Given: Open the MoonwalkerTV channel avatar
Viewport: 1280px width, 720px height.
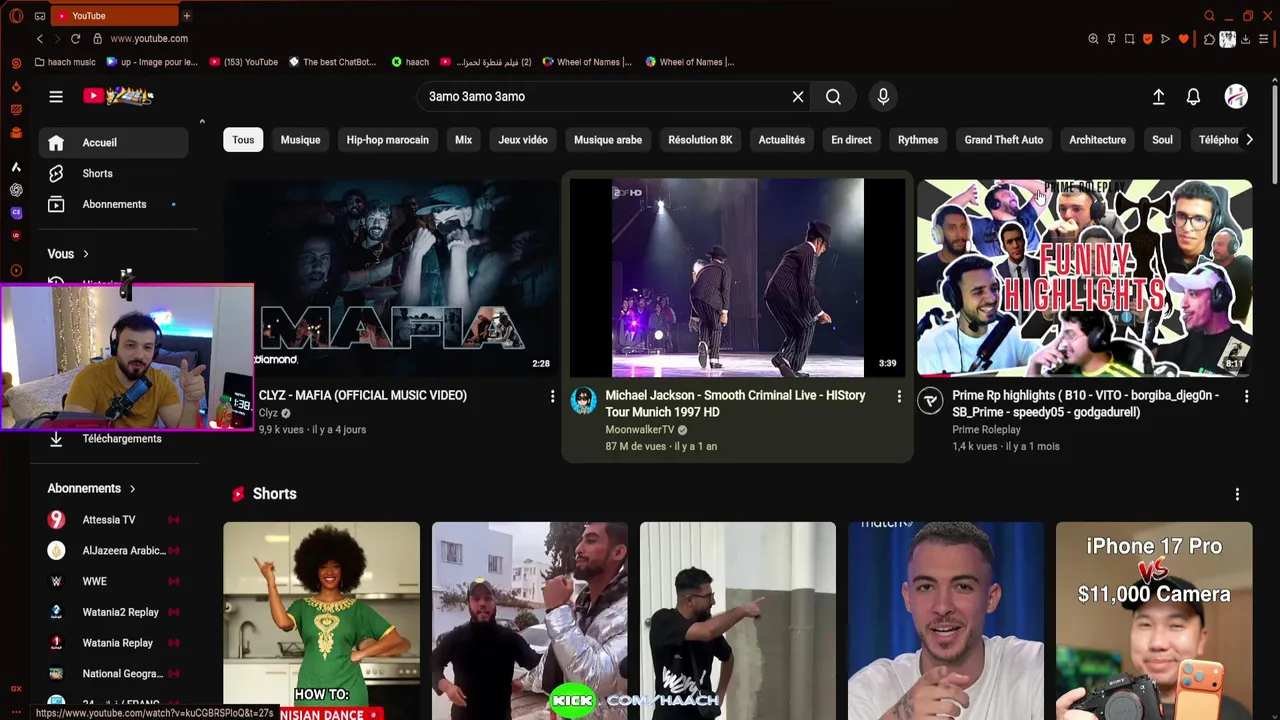Looking at the screenshot, I should coord(583,401).
